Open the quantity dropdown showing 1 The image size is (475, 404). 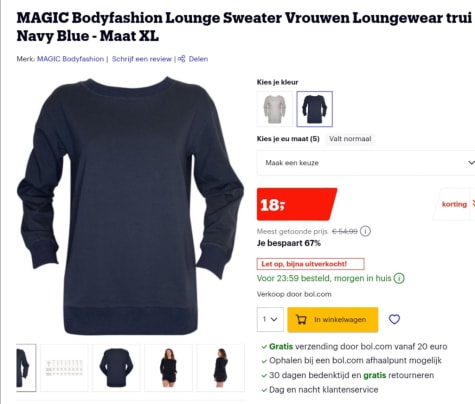(270, 319)
